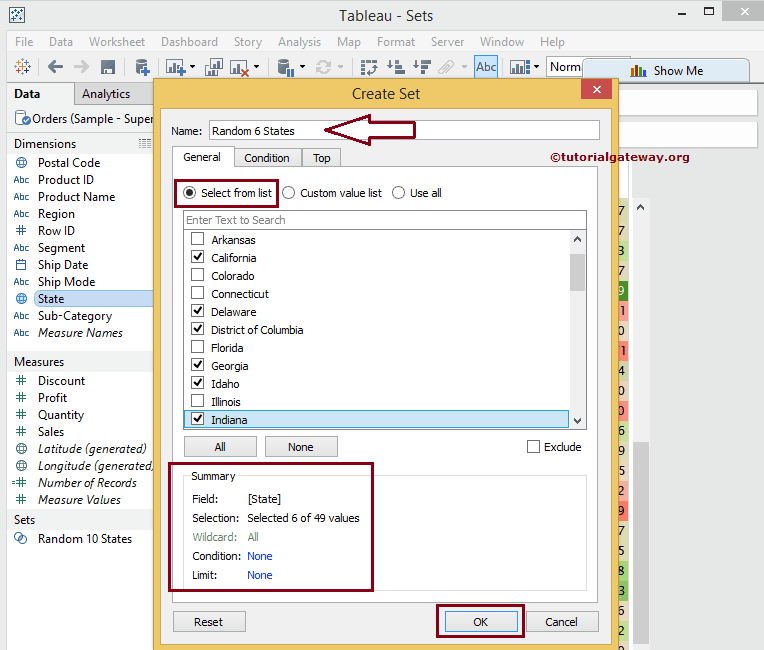
Task: Open Pause auto updates dropdown arrow
Action: (x=303, y=67)
